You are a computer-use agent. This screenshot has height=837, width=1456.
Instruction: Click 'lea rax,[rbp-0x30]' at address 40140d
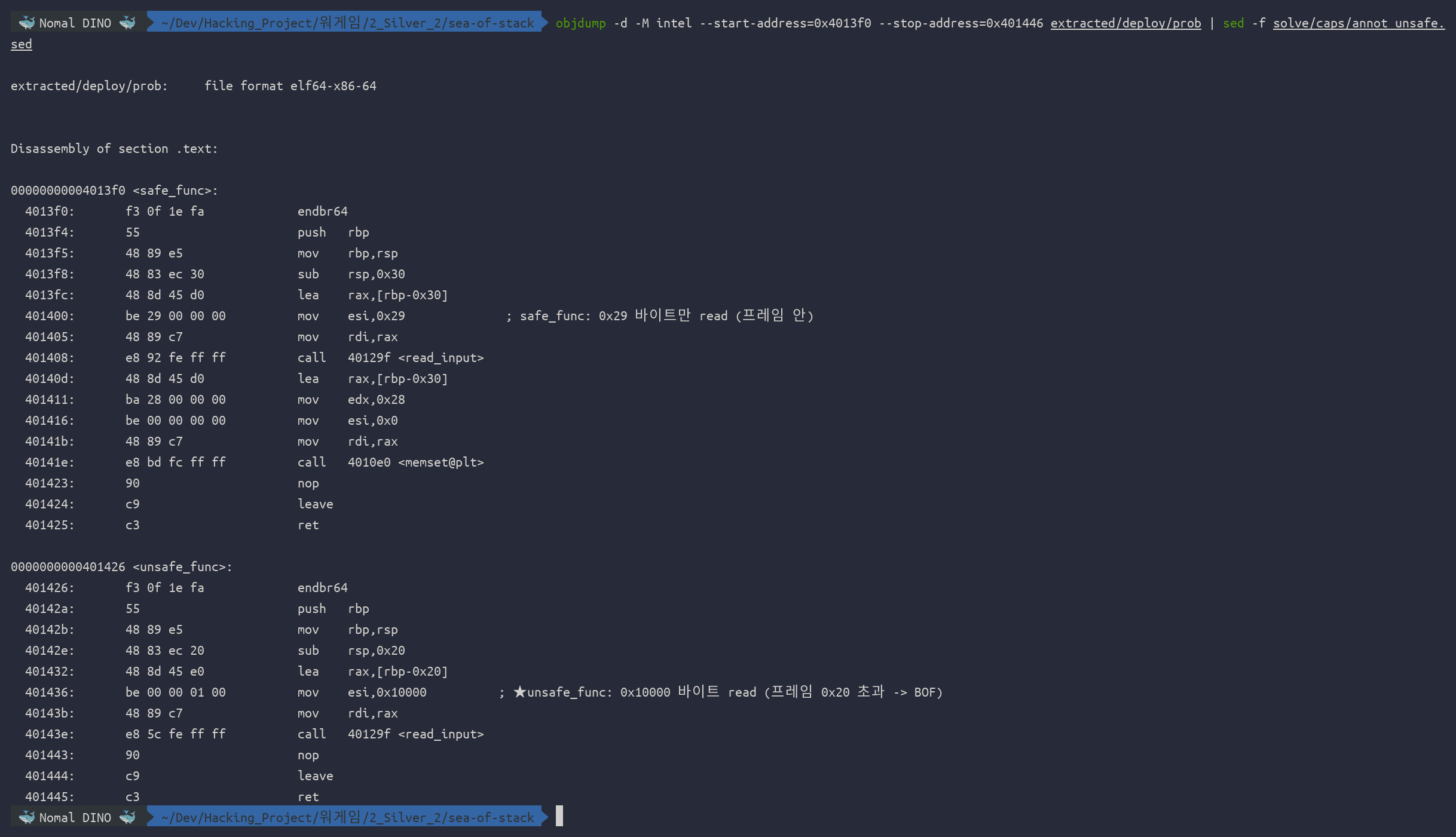(x=373, y=379)
